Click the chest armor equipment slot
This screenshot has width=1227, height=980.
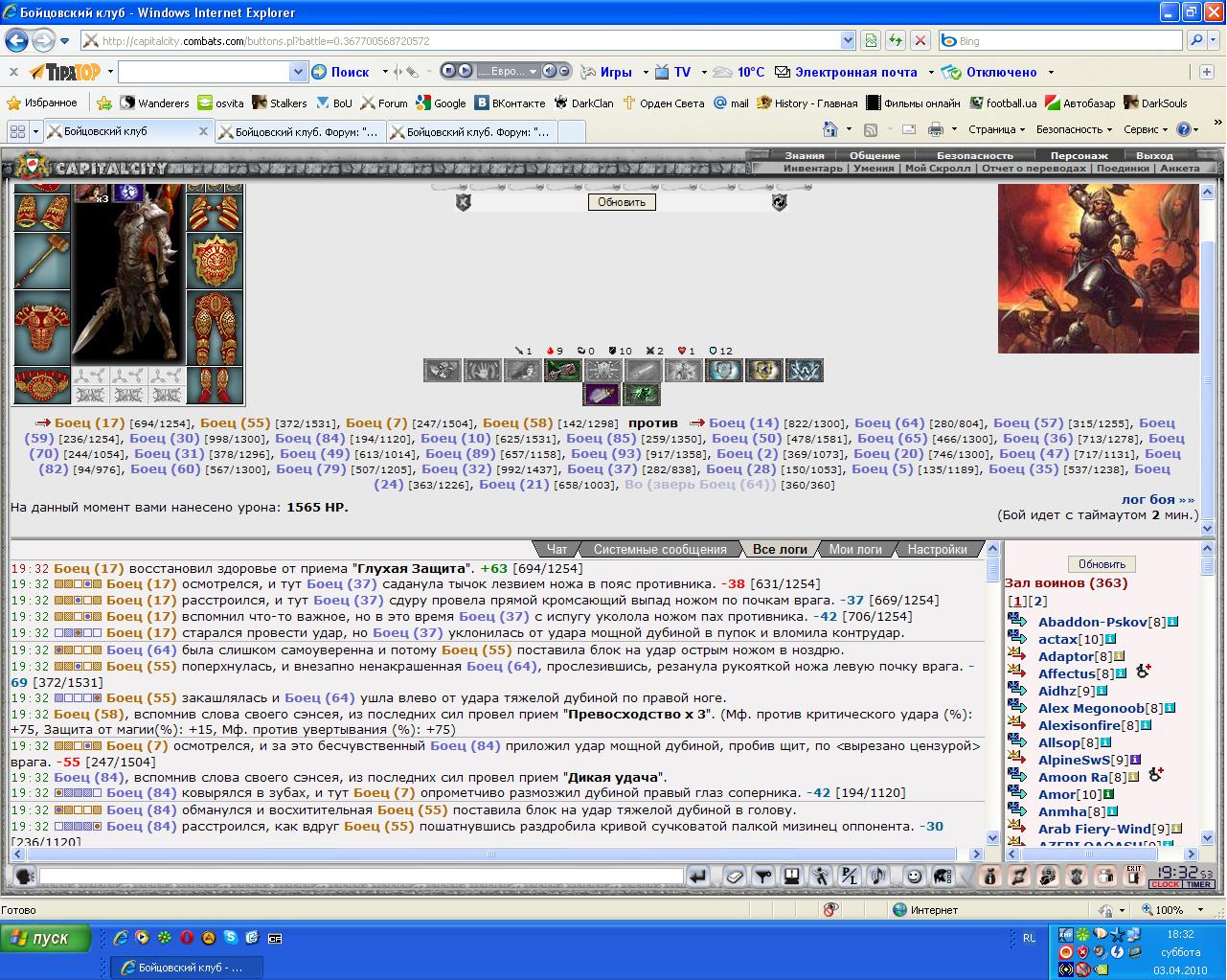[x=42, y=328]
